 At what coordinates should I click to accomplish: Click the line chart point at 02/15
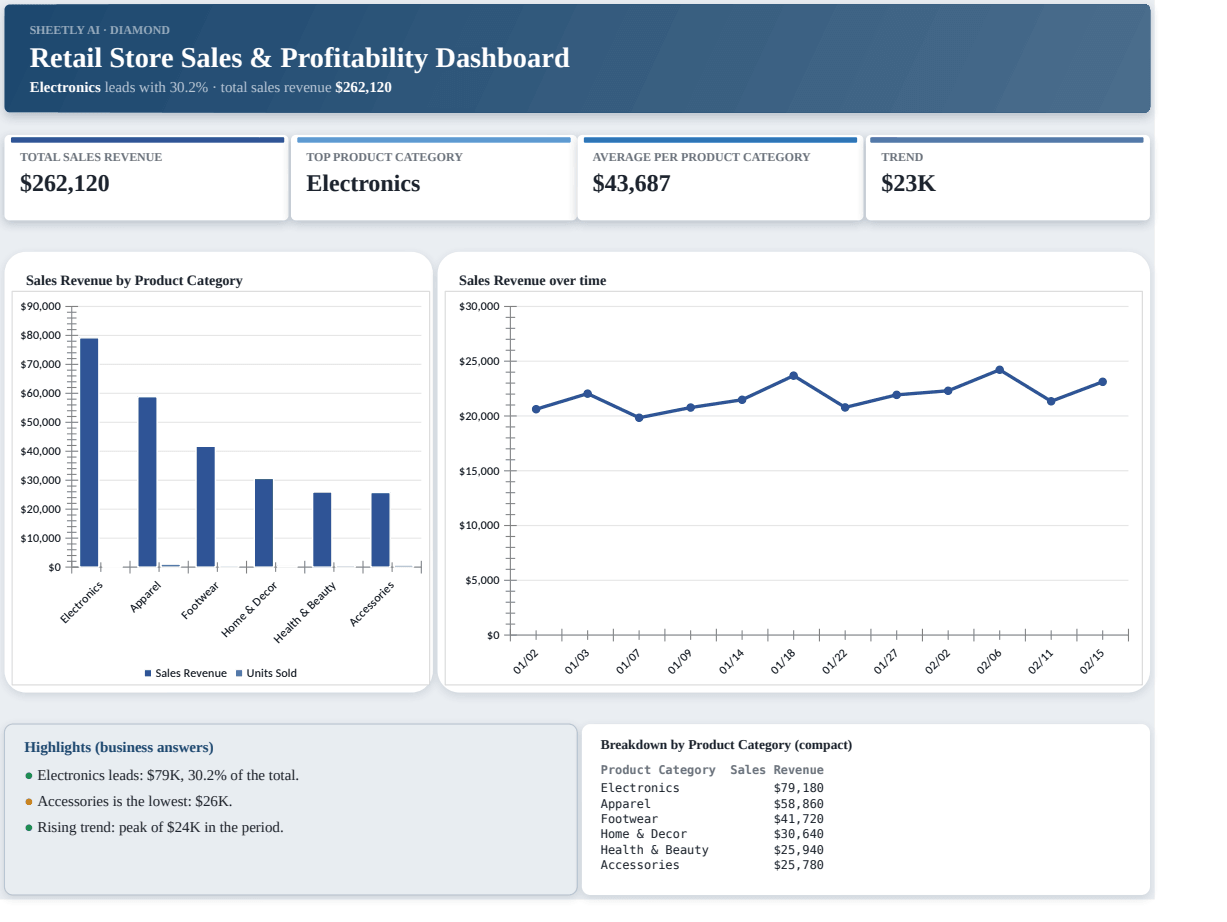click(x=1102, y=381)
